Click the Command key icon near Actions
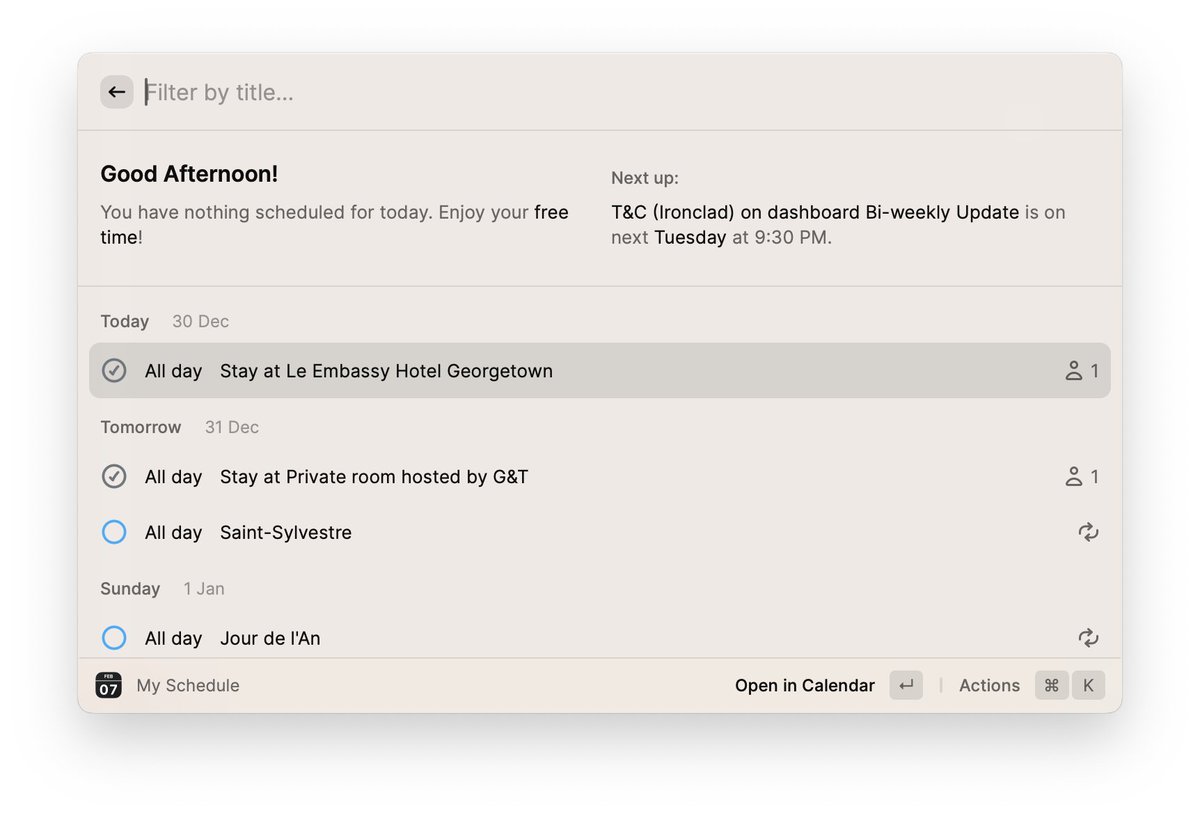 (x=1051, y=685)
